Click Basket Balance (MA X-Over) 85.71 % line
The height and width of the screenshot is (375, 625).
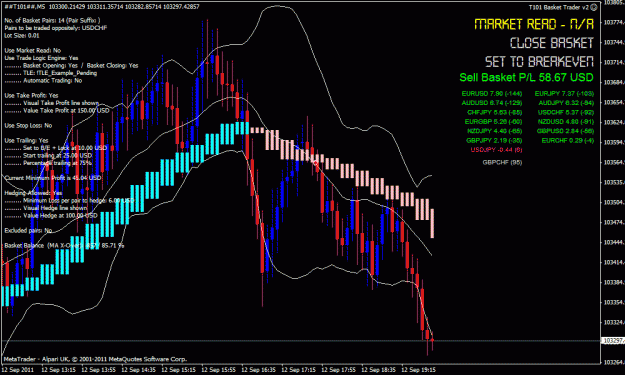pos(64,245)
